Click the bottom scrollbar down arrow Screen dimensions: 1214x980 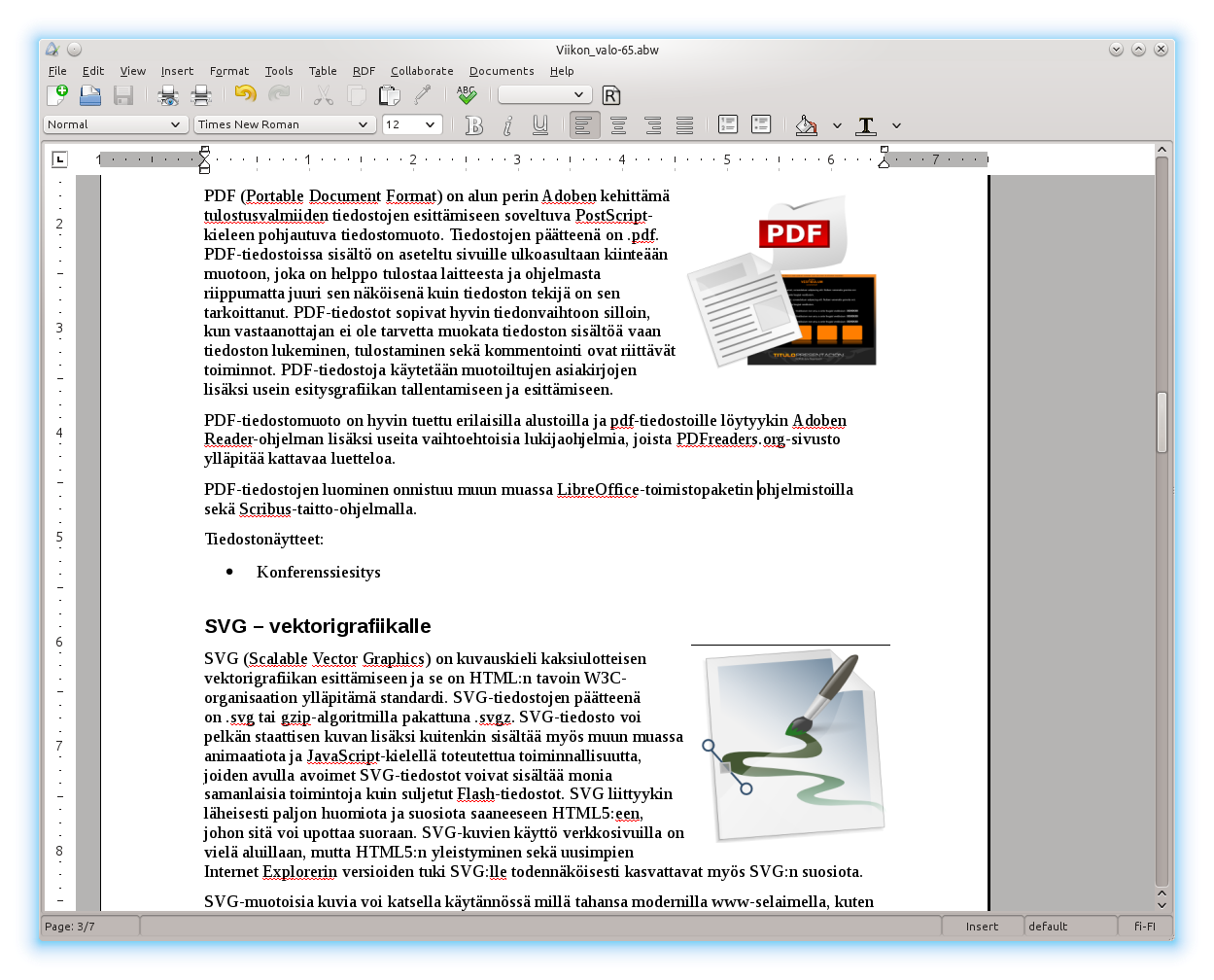pyautogui.click(x=1162, y=904)
